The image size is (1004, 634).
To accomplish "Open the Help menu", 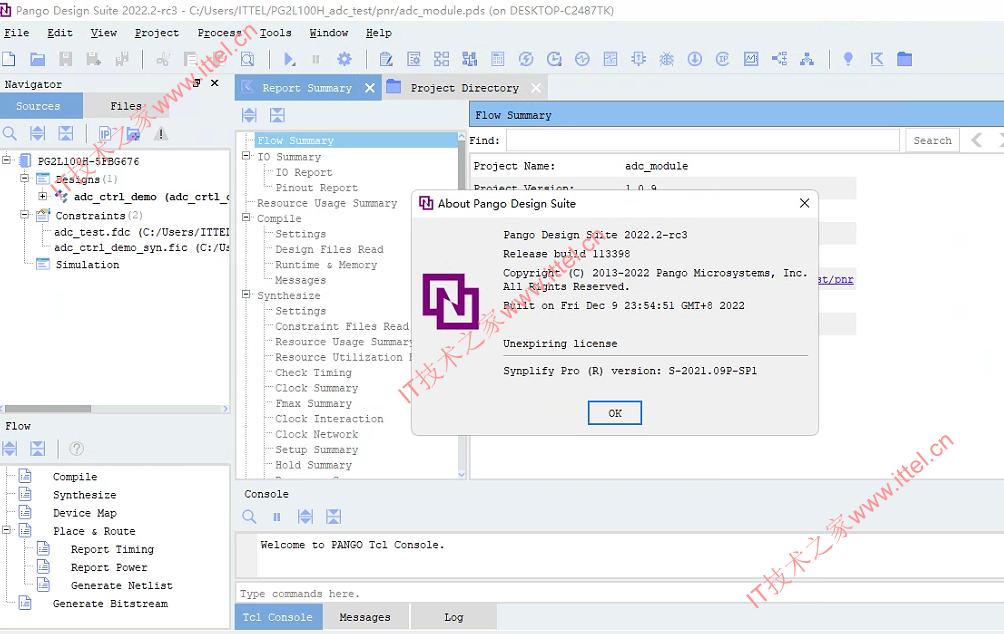I will coord(378,33).
